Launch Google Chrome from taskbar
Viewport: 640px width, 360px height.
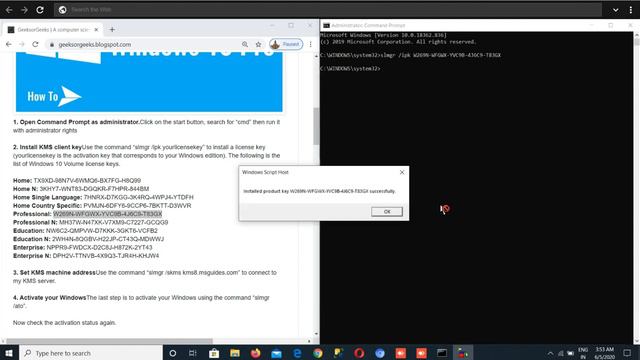[318, 353]
